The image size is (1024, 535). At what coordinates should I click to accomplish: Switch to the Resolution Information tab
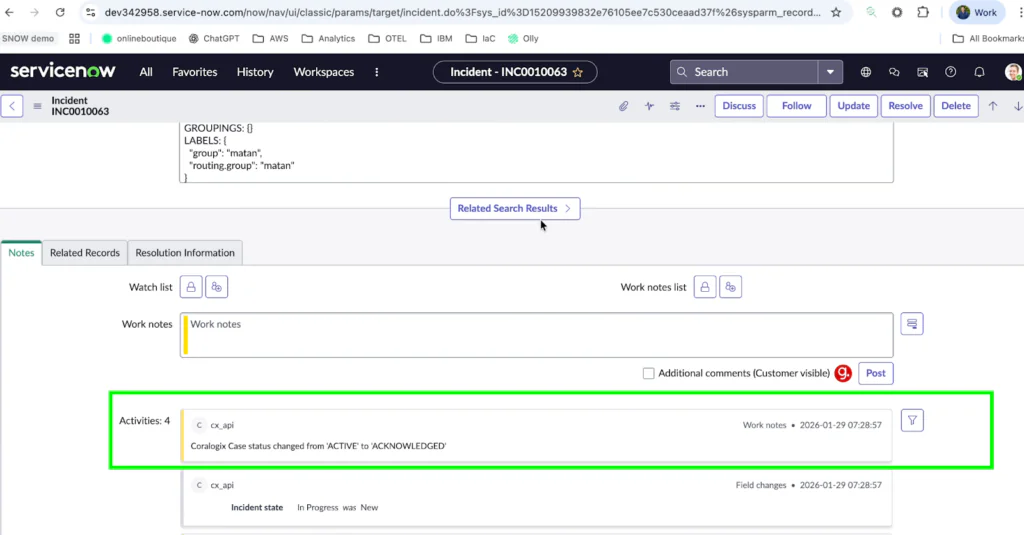(185, 253)
